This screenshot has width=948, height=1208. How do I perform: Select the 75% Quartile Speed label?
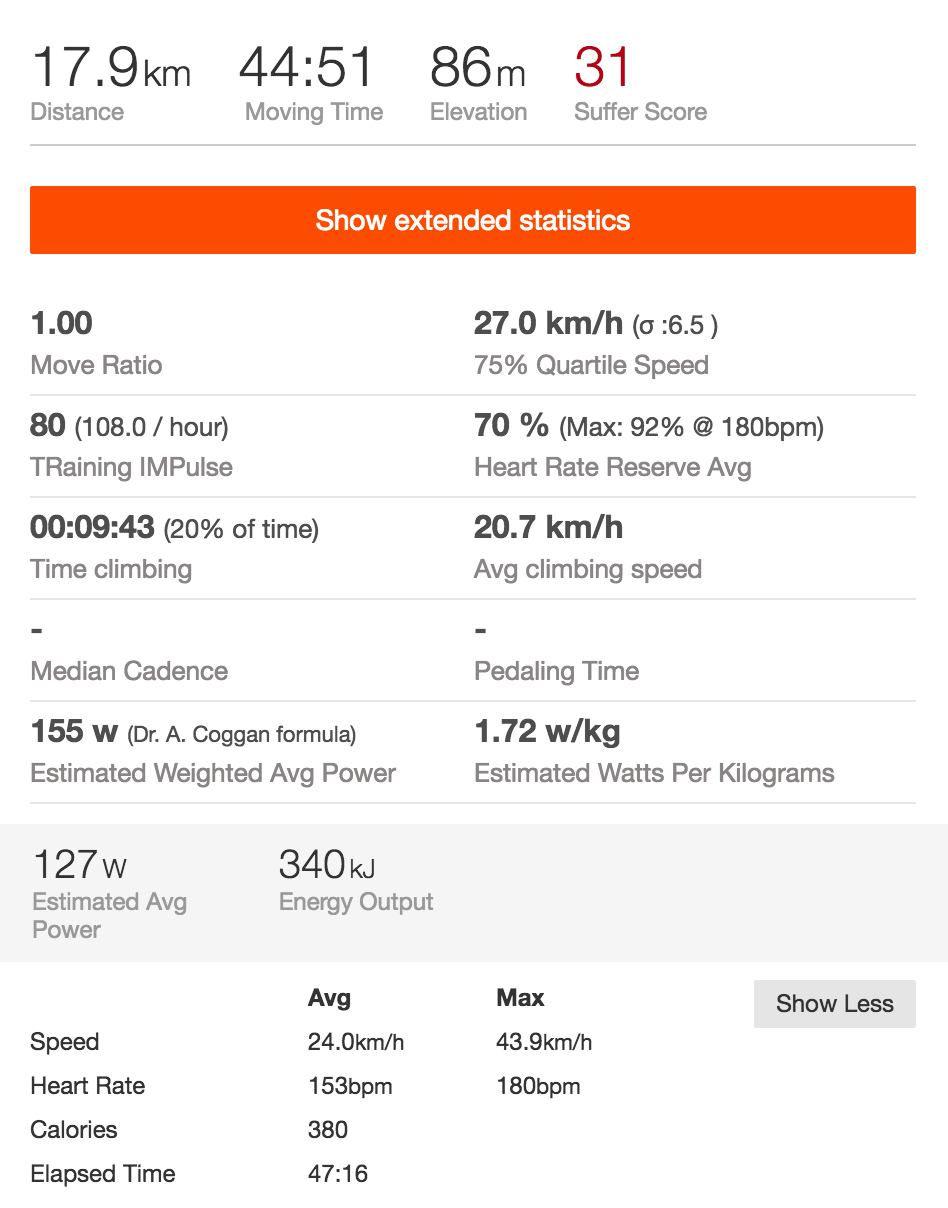coord(591,365)
